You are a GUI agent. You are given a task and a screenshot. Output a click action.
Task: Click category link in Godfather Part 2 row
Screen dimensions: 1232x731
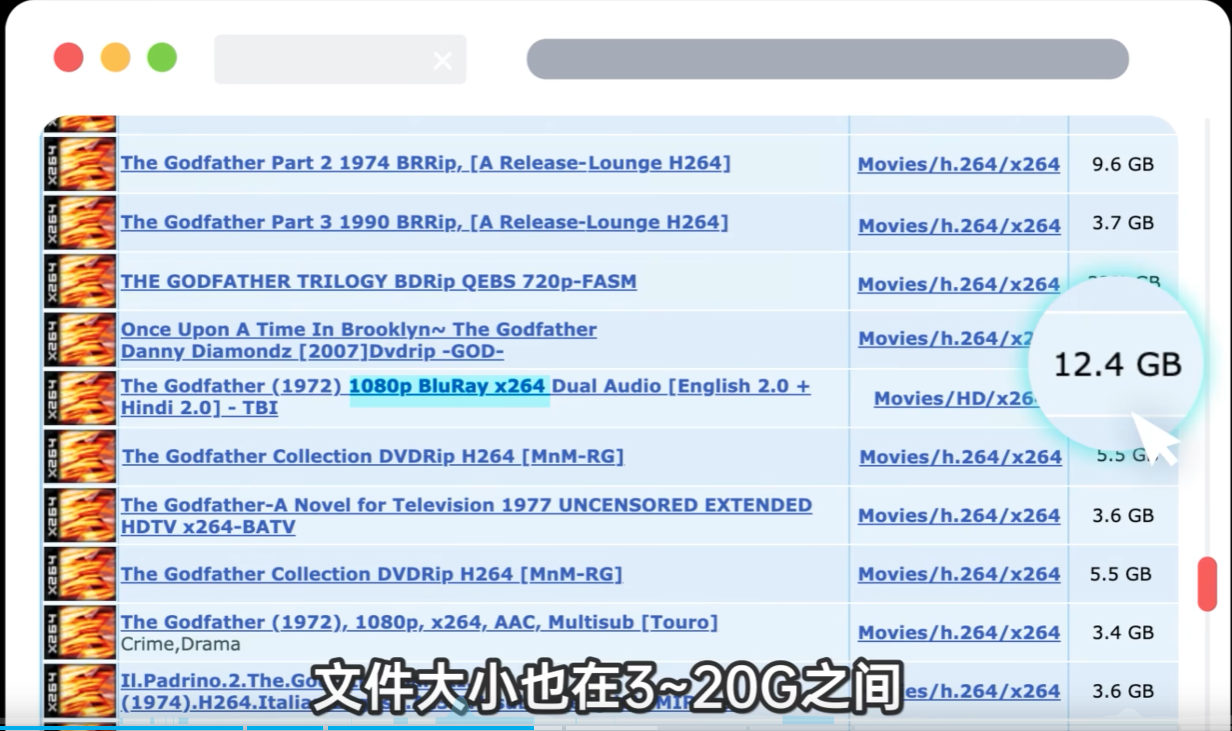[959, 164]
